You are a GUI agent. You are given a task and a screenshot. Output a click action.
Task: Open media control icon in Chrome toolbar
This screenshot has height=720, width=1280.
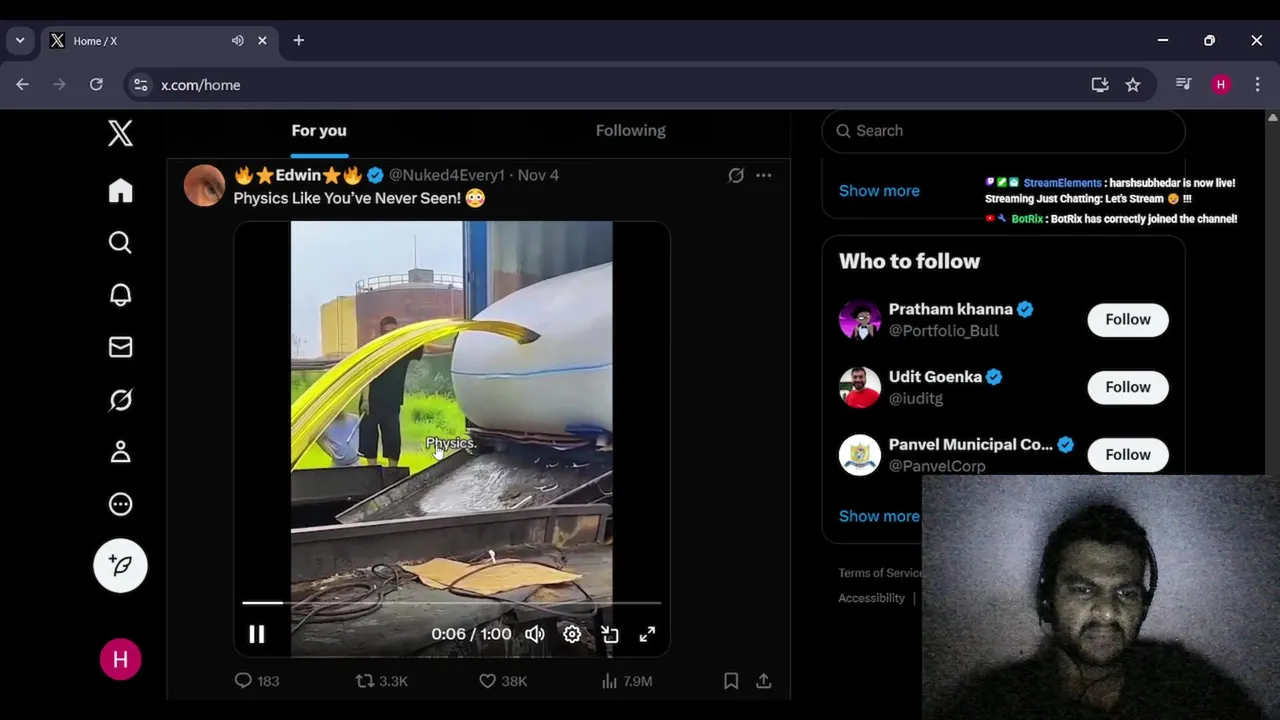click(x=1184, y=85)
